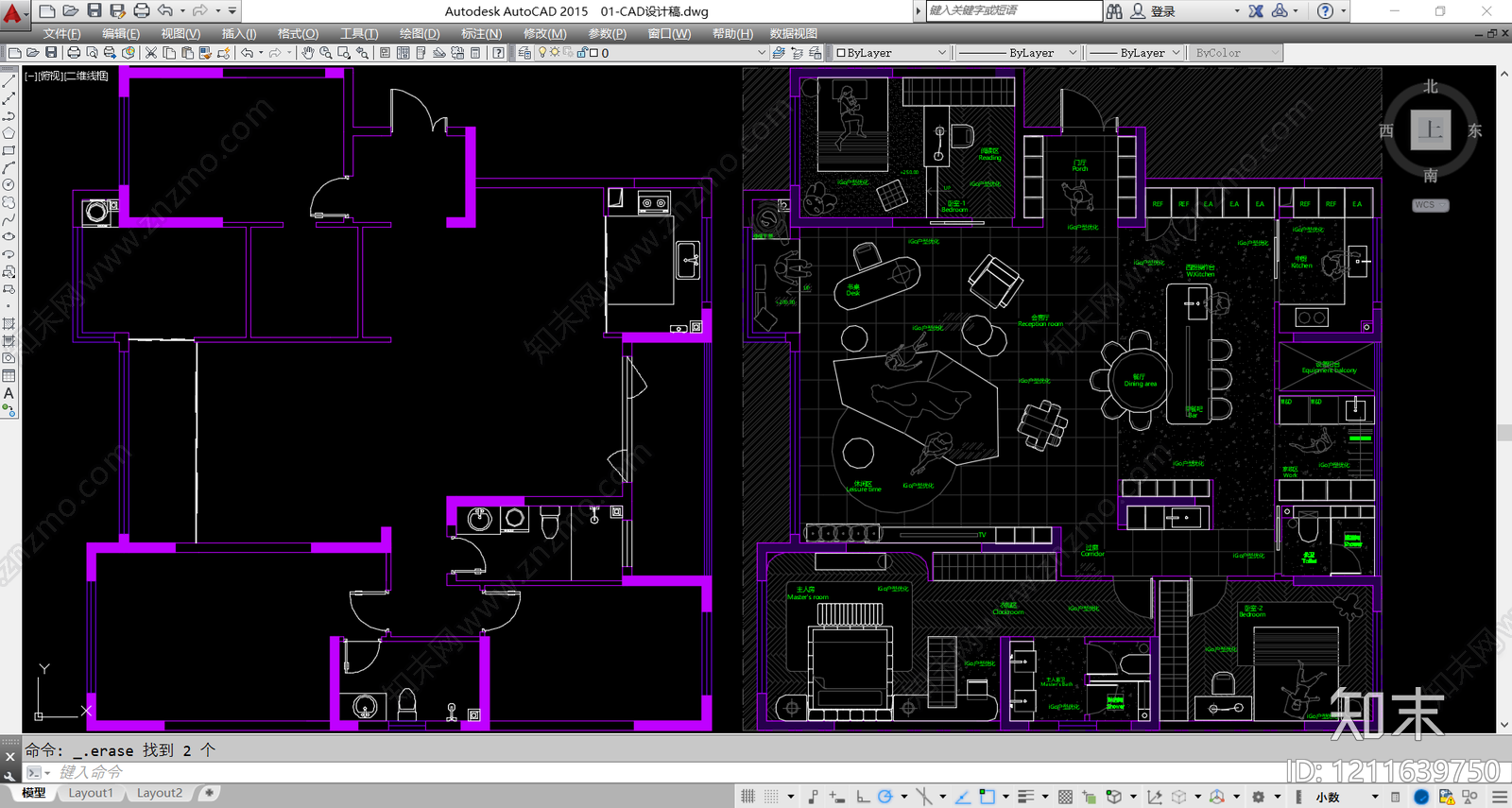
Task: Click the Cut scissors icon
Action: (151, 53)
